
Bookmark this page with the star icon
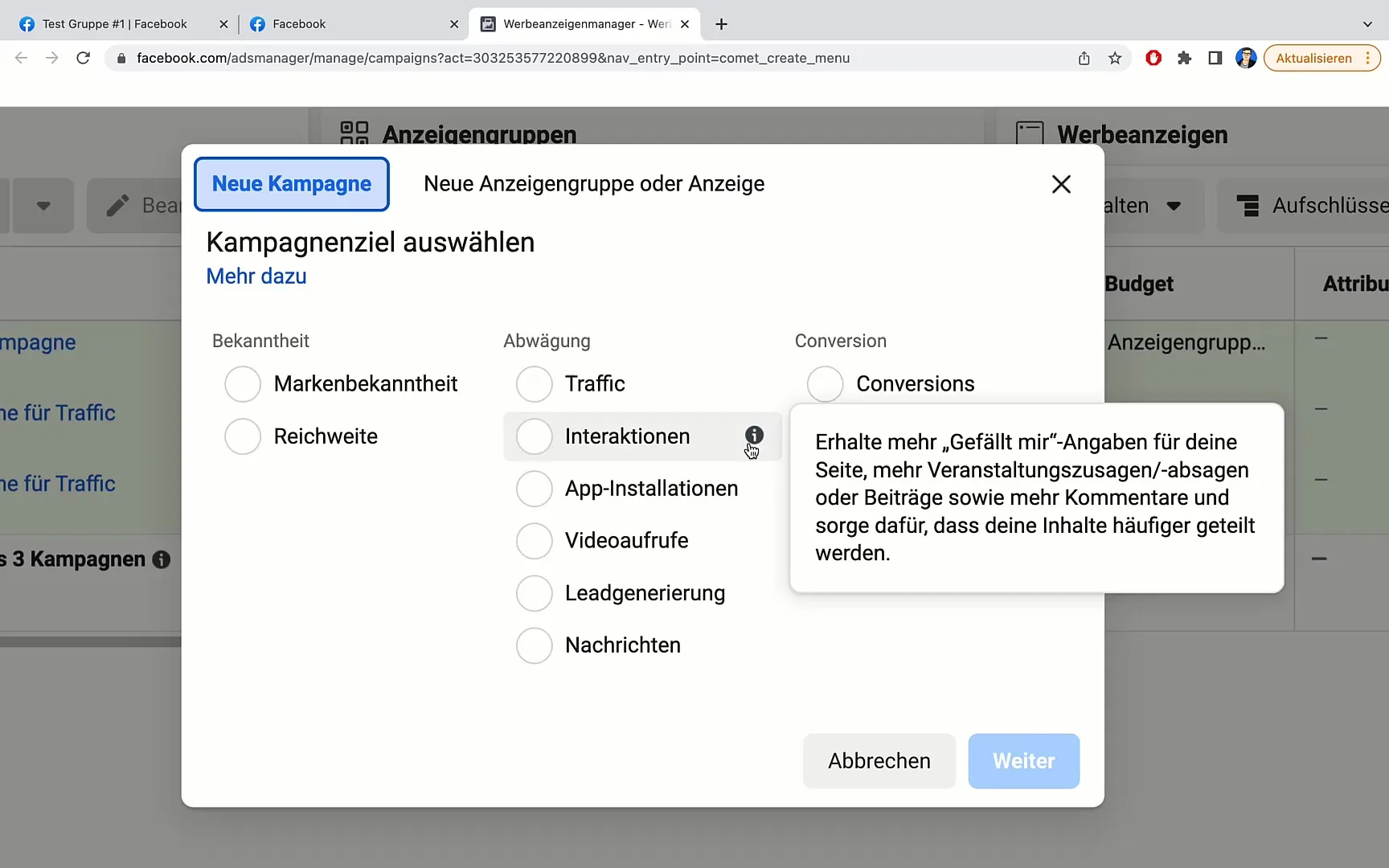click(1115, 58)
